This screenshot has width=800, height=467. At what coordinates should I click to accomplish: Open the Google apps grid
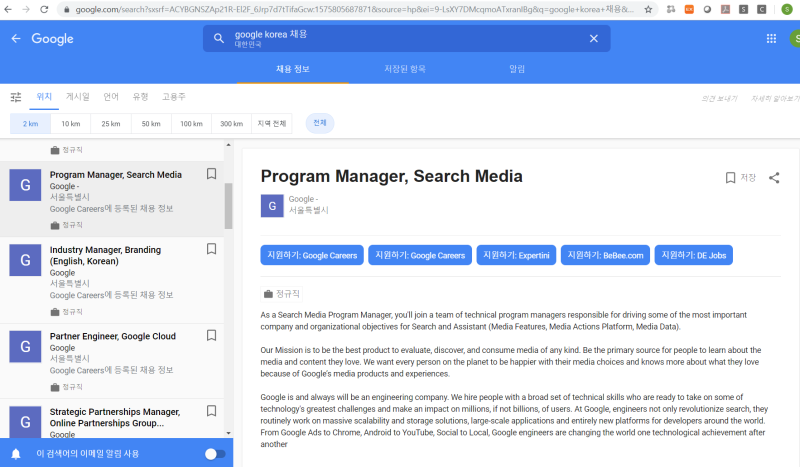(x=771, y=39)
